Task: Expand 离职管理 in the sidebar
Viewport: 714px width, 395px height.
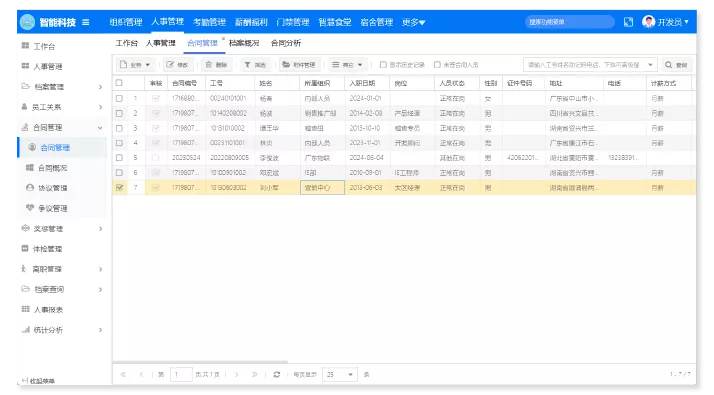Action: click(101, 269)
